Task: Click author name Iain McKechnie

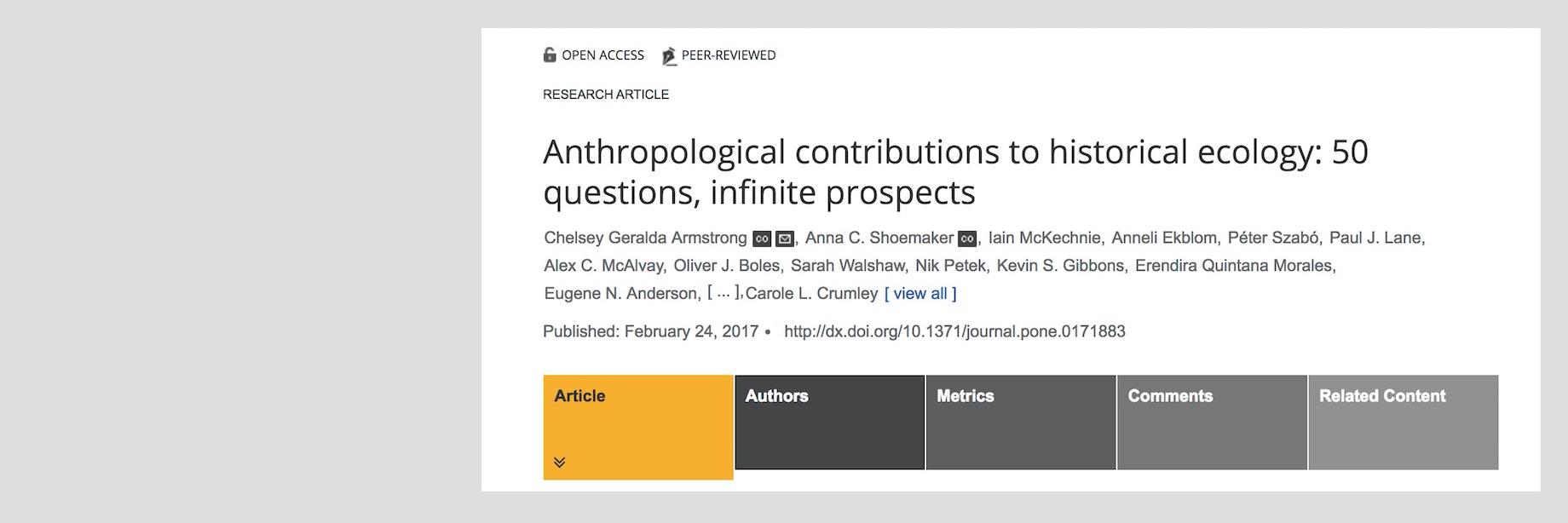Action: pyautogui.click(x=1044, y=239)
